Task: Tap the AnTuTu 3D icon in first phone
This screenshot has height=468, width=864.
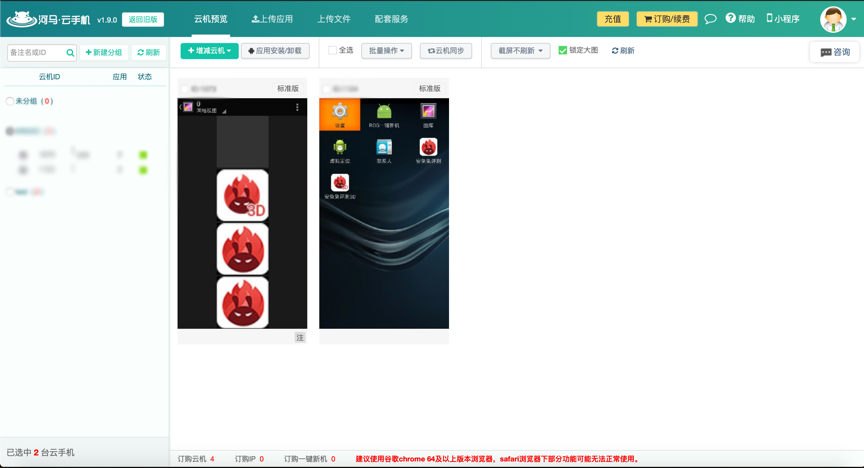Action: [242, 195]
